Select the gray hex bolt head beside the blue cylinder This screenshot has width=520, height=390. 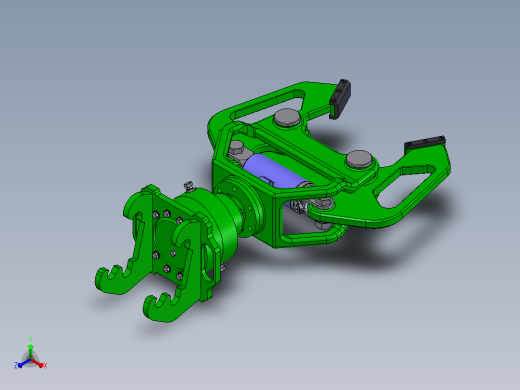[x=237, y=148]
